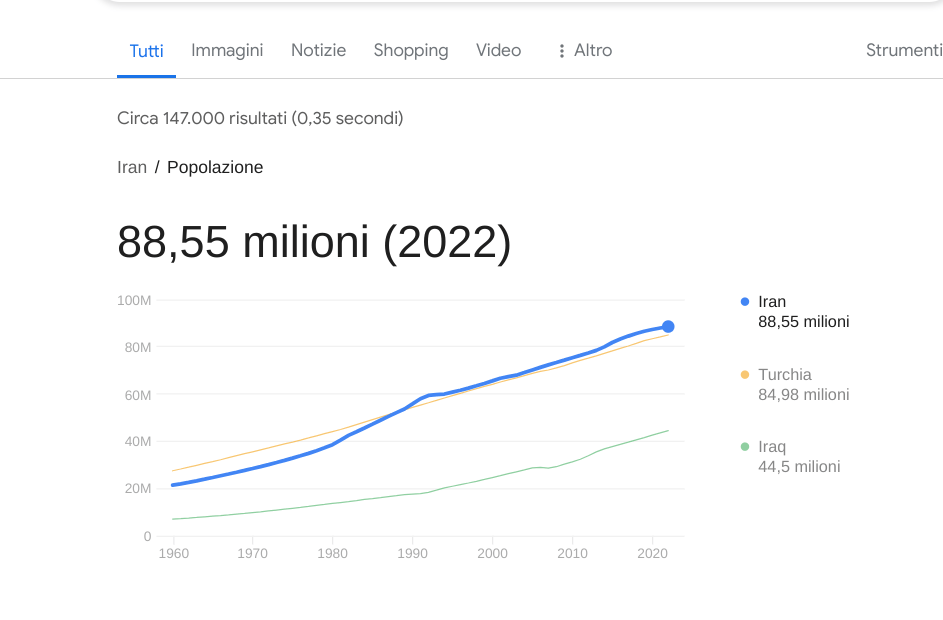Viewport: 943px width, 620px height.
Task: Click the 2022 data point marker
Action: tap(668, 327)
